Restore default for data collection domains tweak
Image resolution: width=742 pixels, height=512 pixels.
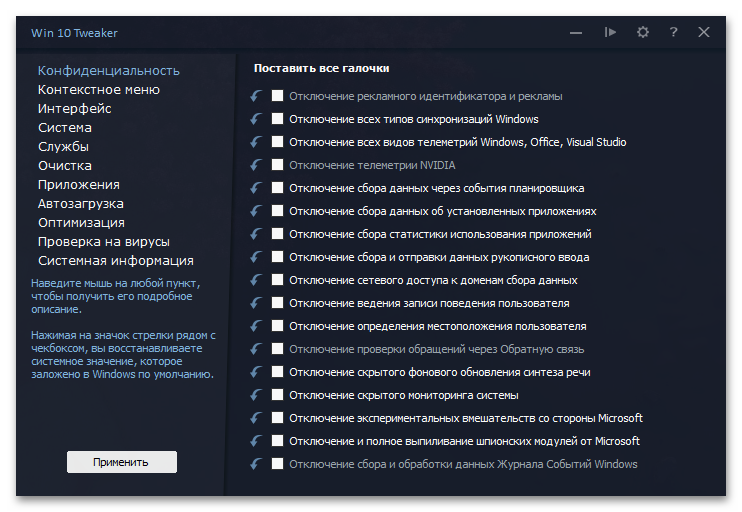[x=256, y=280]
